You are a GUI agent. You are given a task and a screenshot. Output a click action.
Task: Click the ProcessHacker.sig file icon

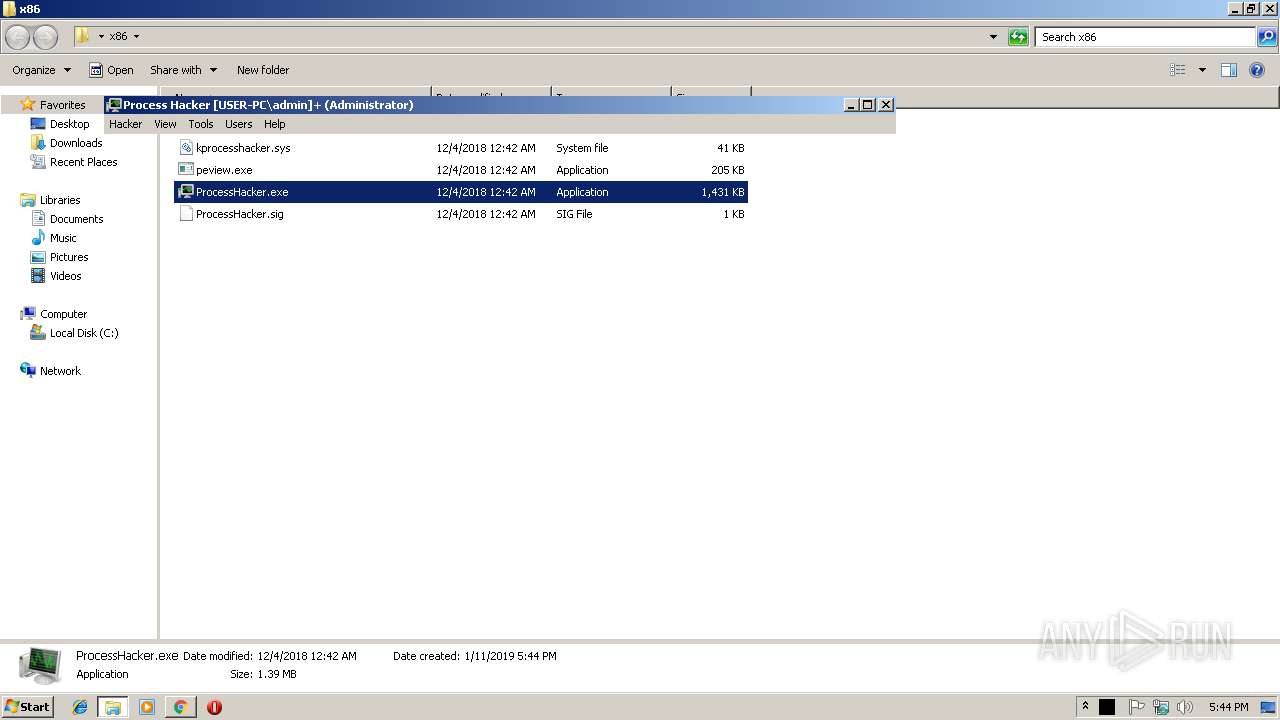tap(186, 214)
